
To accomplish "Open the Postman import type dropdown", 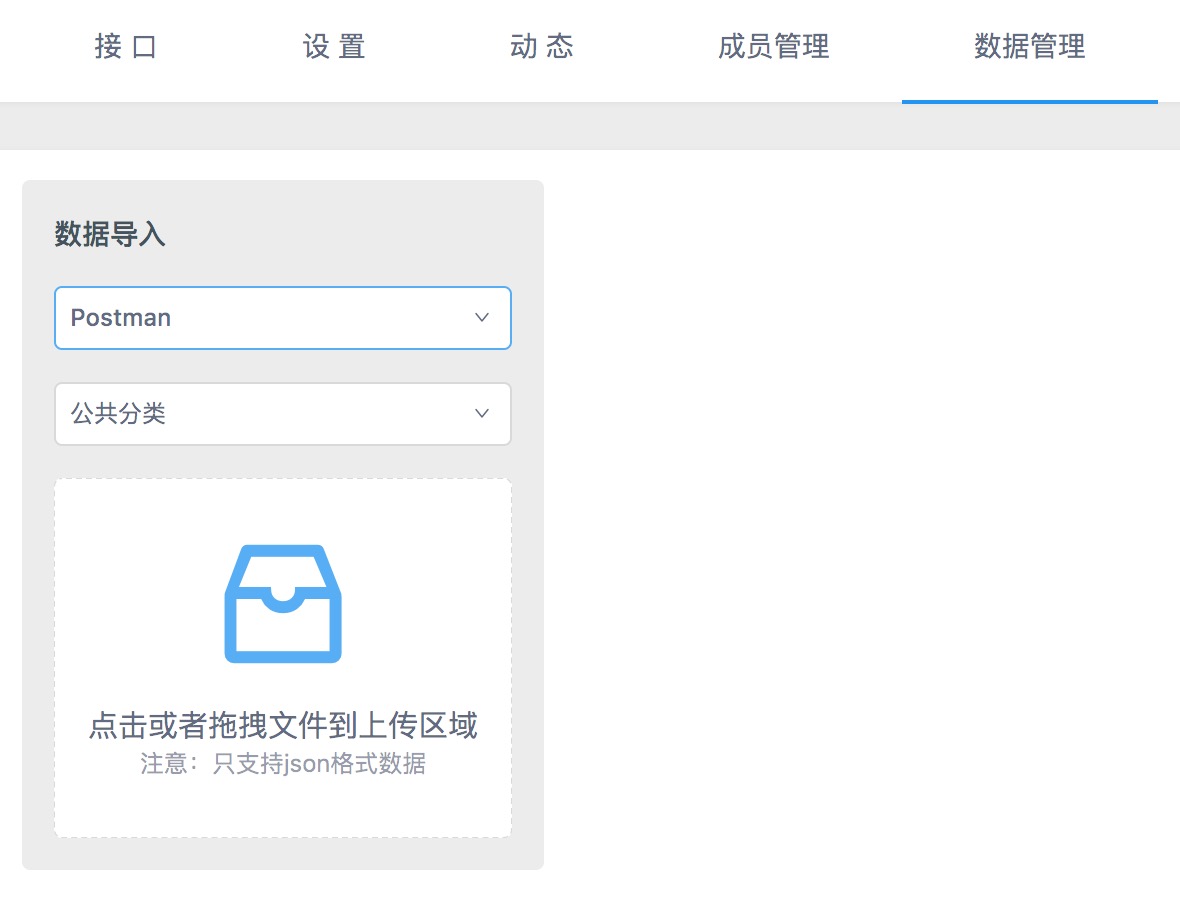I will (282, 318).
